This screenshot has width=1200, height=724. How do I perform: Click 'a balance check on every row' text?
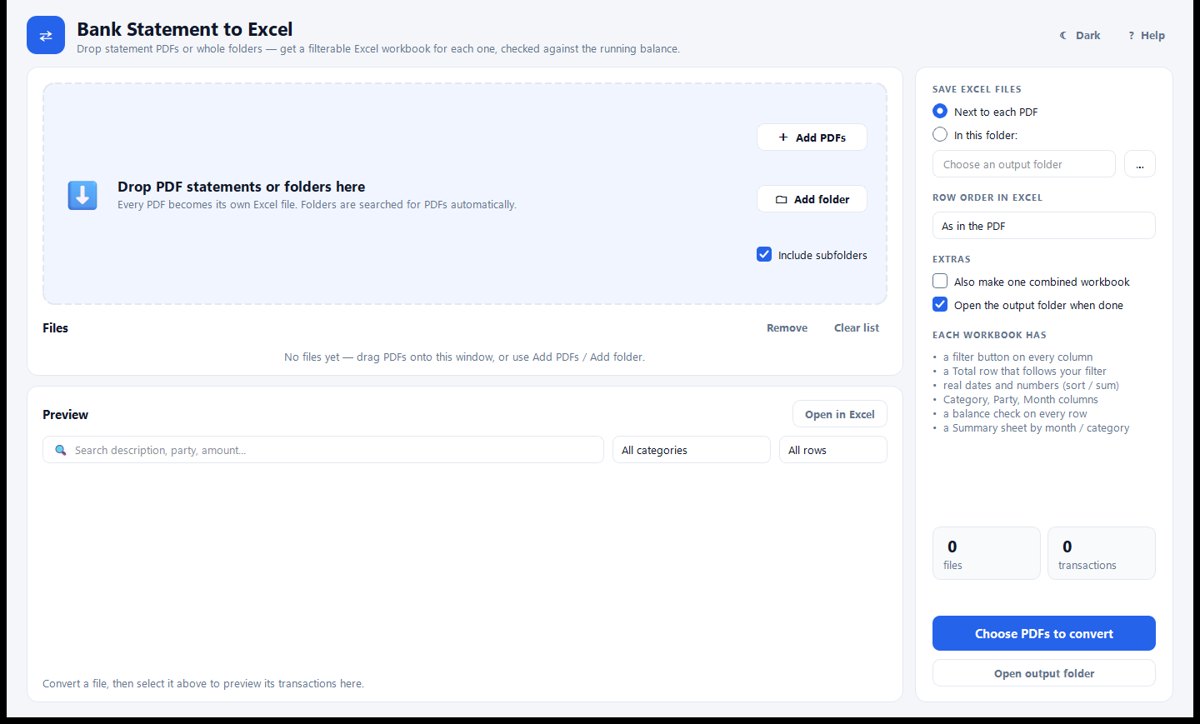click(1015, 413)
